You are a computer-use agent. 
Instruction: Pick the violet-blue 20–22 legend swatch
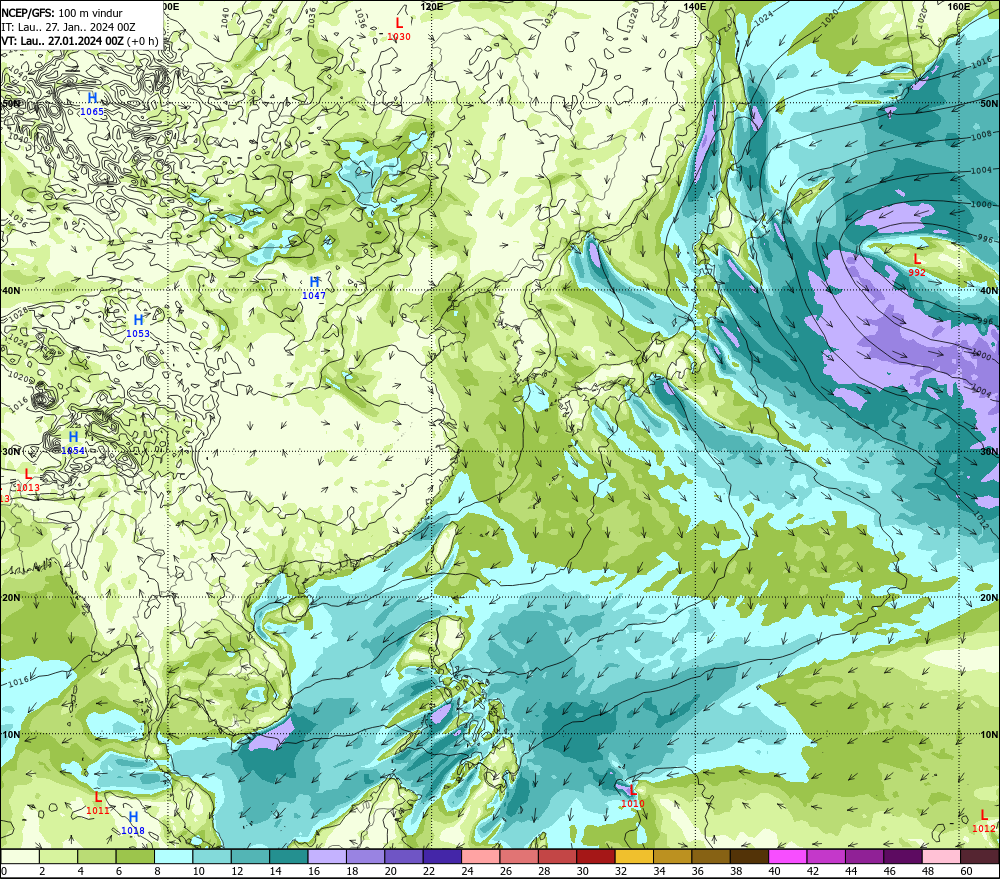click(404, 857)
